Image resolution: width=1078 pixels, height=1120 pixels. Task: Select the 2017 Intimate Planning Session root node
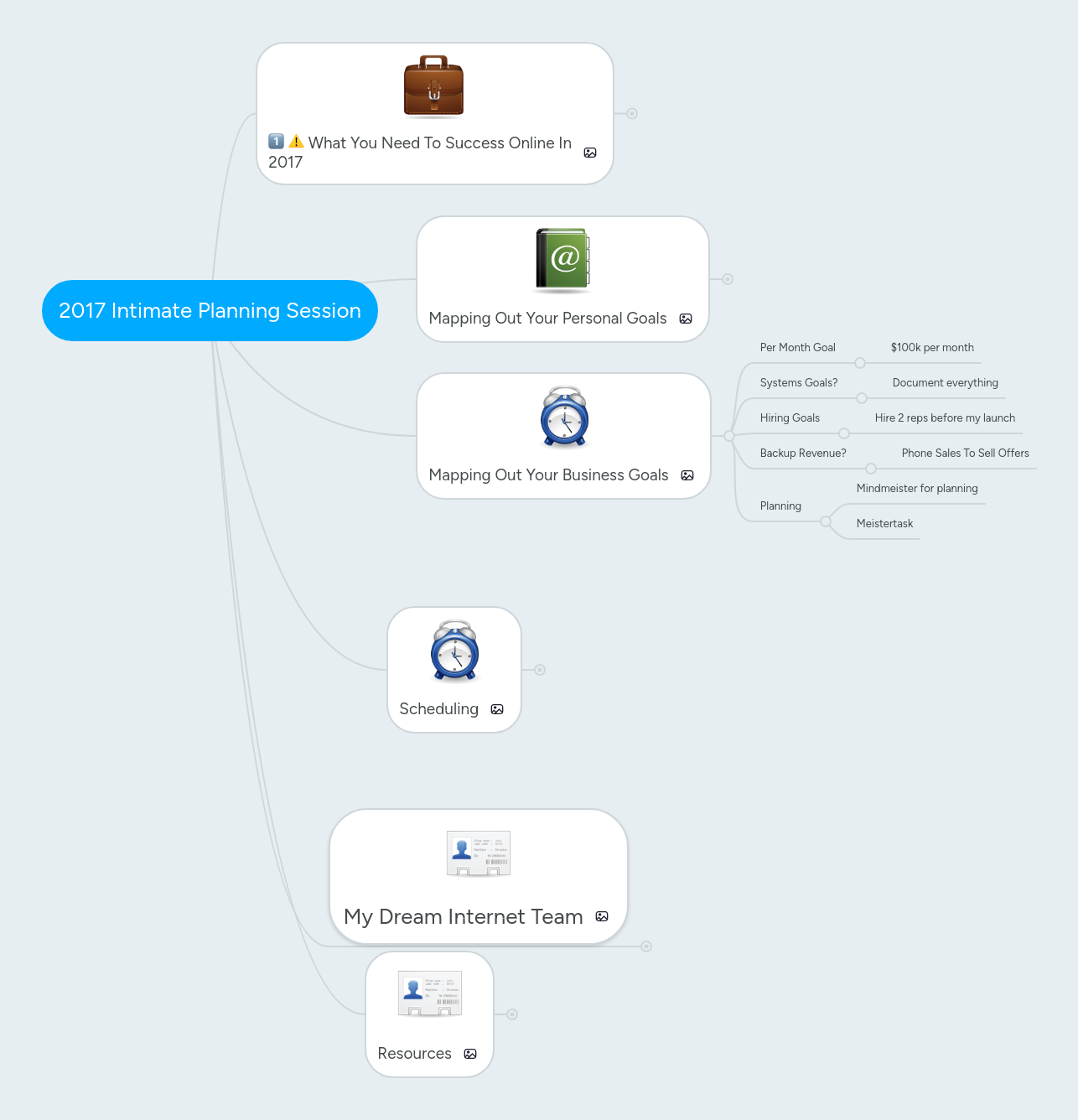210,310
